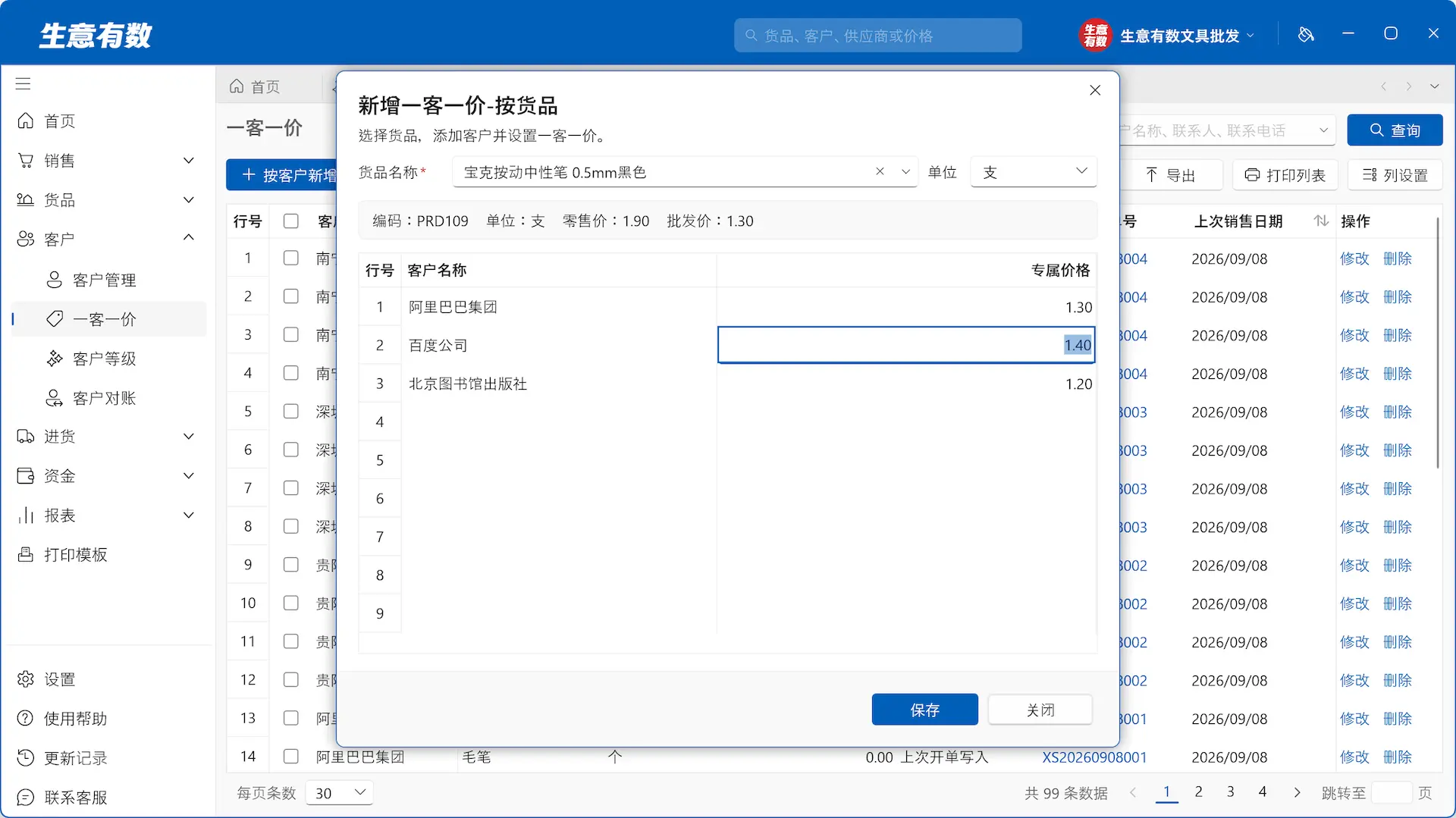The image size is (1456, 818).
Task: Collapse the 客户 sidebar section
Action: coord(189,238)
